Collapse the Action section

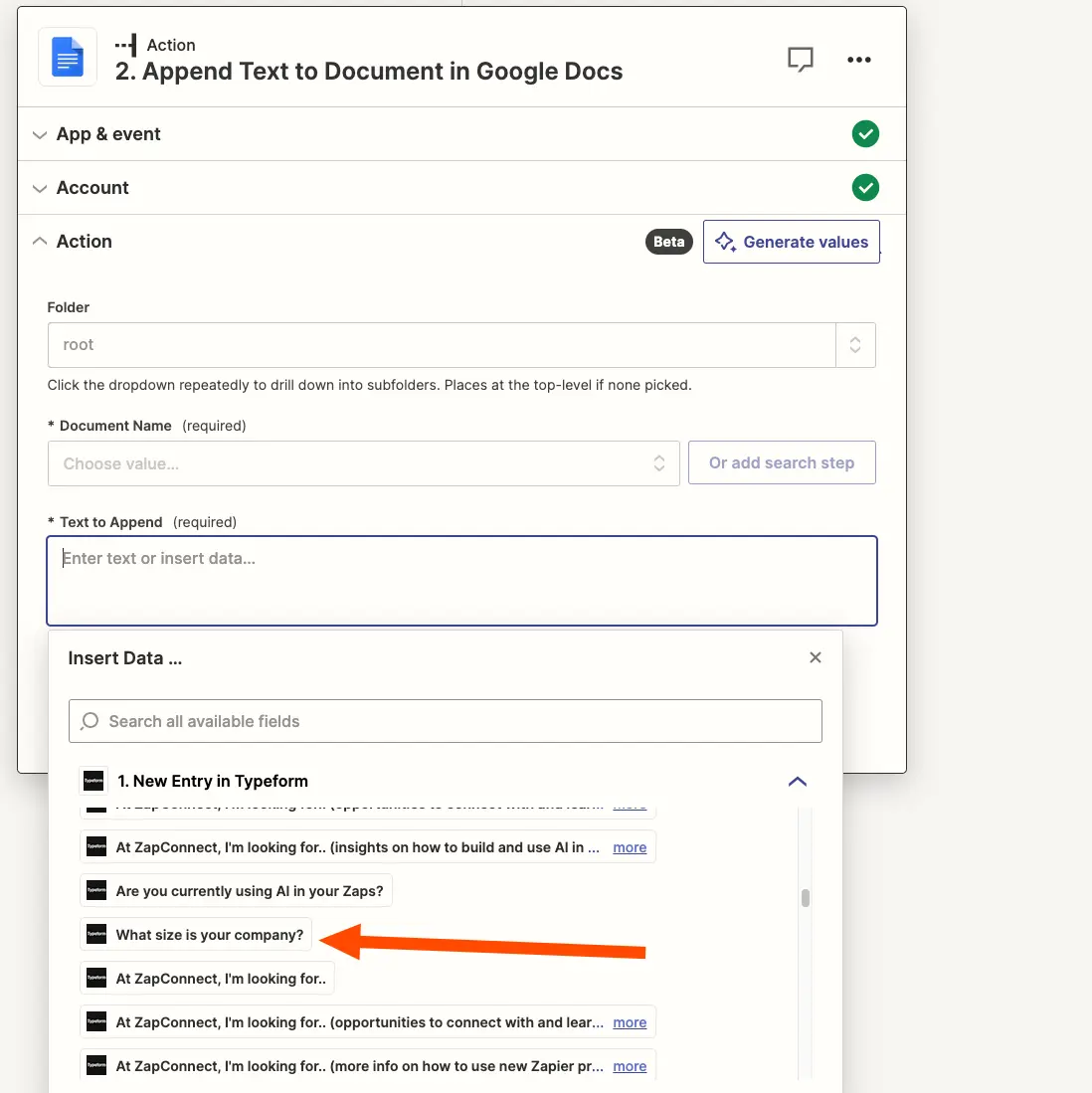pyautogui.click(x=40, y=242)
